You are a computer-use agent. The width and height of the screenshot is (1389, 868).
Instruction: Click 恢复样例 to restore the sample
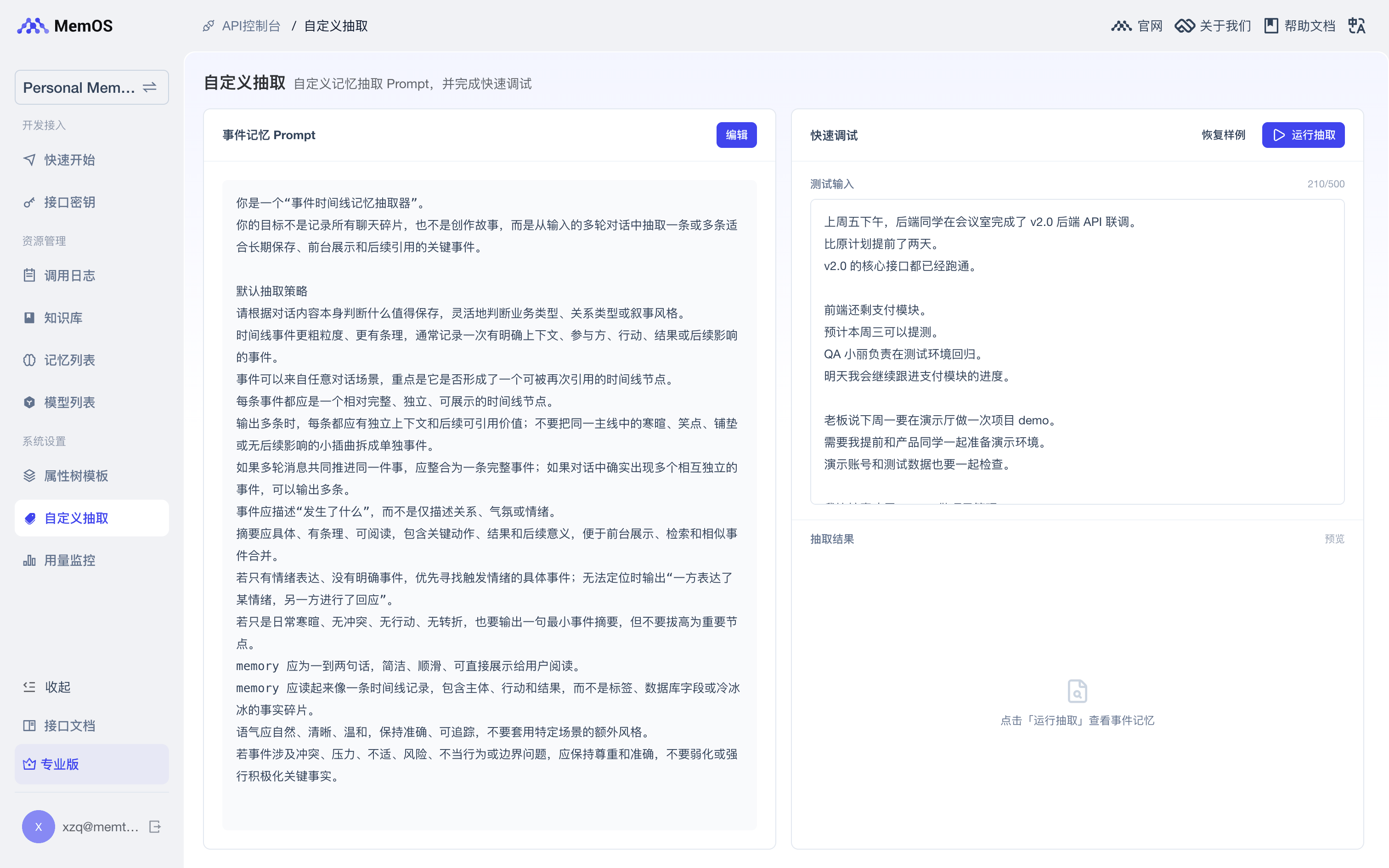(x=1224, y=135)
